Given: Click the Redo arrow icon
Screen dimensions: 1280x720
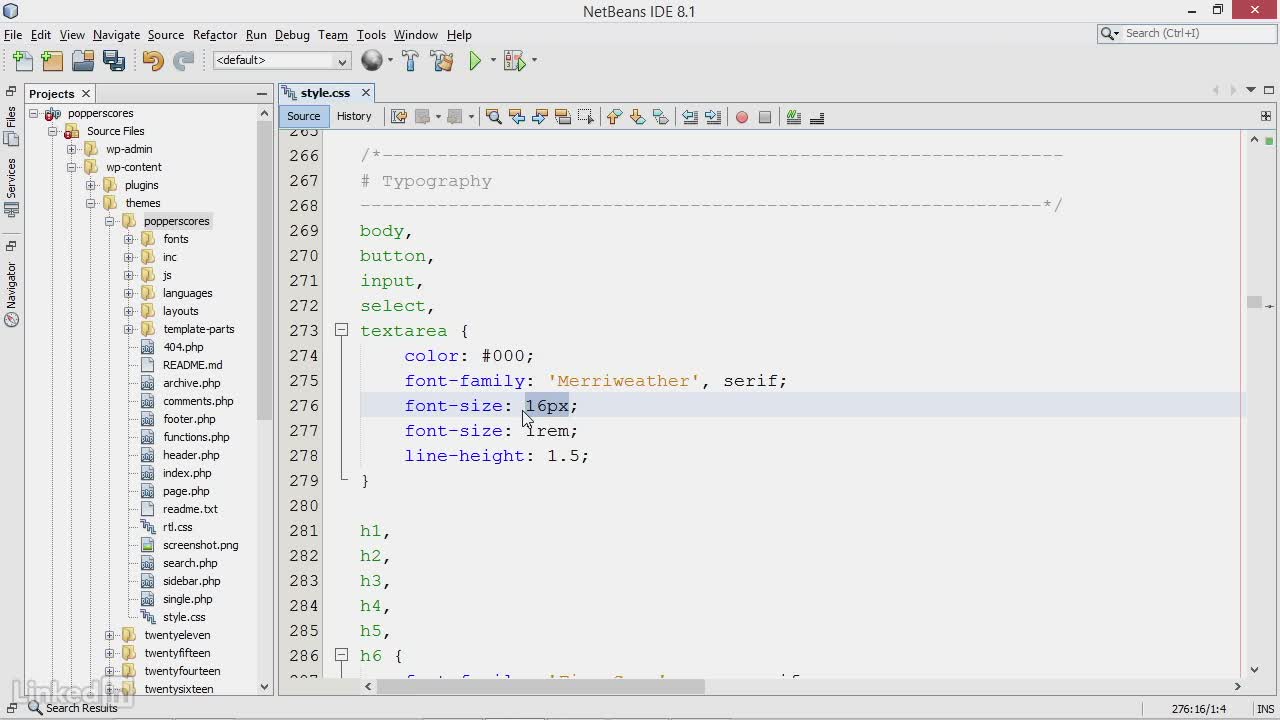Looking at the screenshot, I should [183, 61].
